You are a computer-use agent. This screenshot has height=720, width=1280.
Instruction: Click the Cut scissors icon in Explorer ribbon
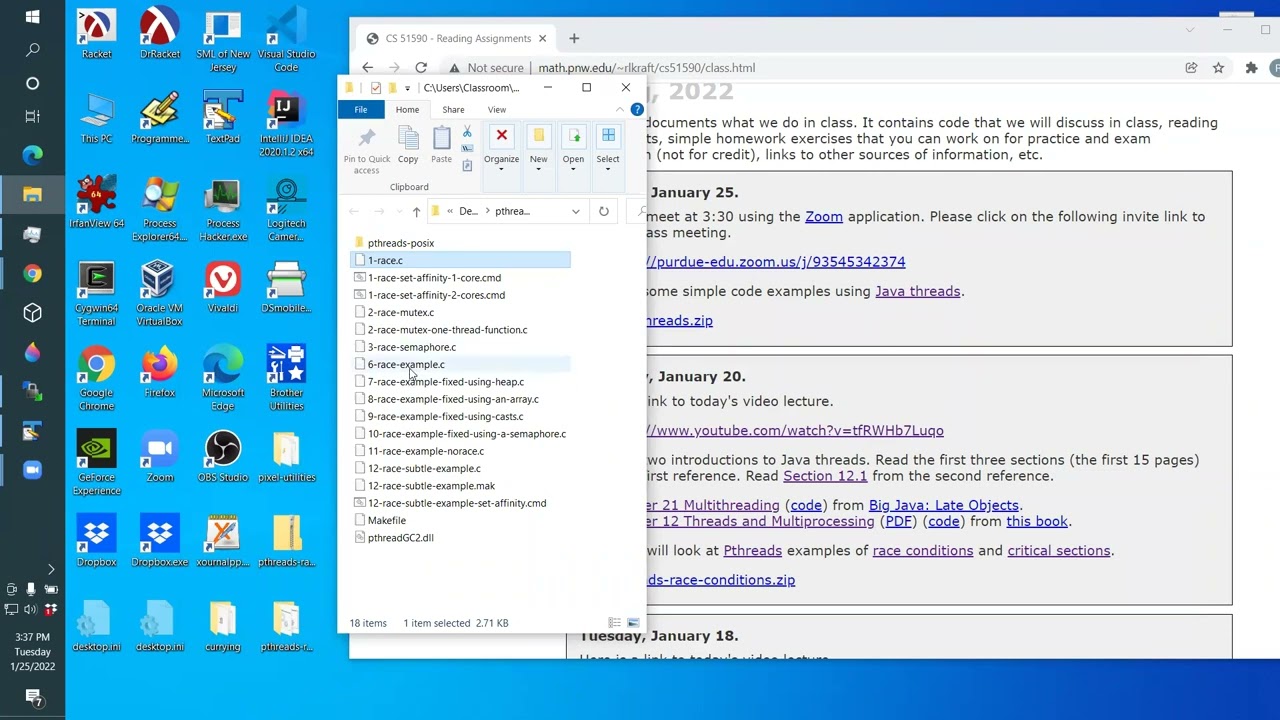(467, 132)
